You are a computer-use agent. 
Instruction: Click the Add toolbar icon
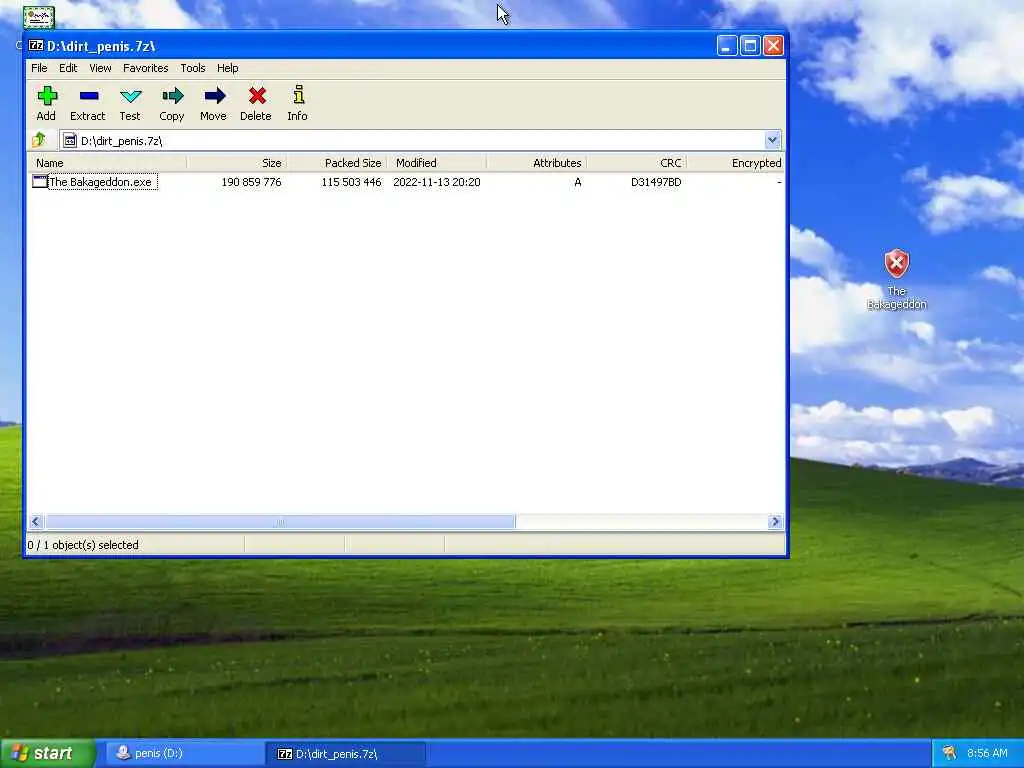[x=46, y=97]
